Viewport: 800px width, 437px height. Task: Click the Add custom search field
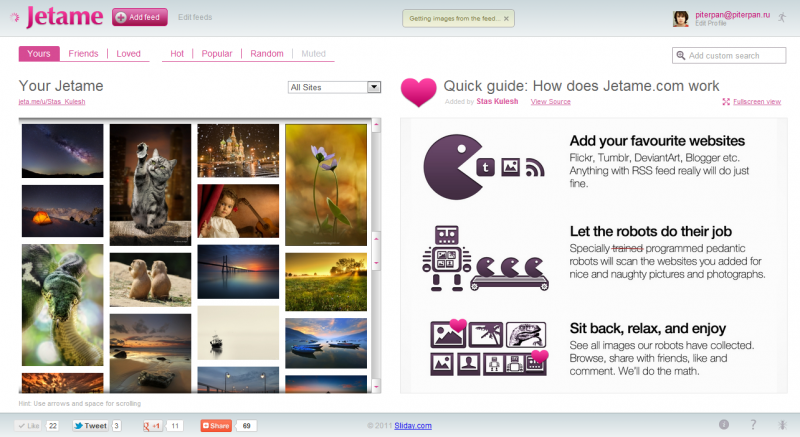[729, 55]
